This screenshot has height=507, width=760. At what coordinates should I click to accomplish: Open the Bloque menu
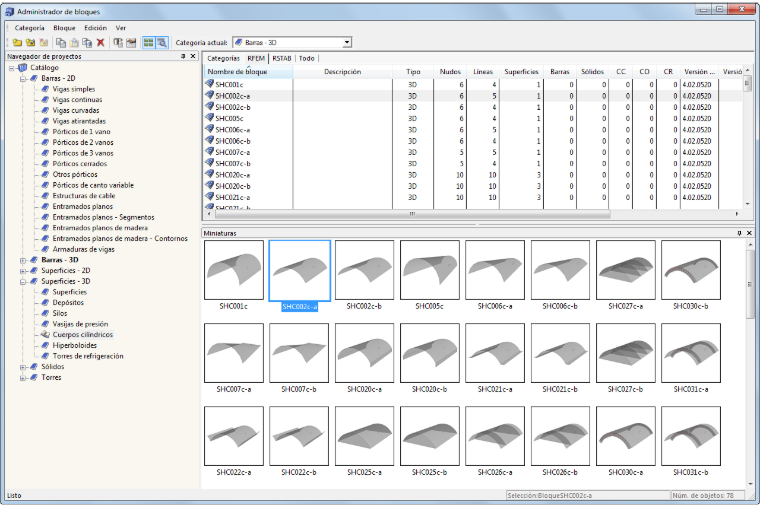coord(64,28)
